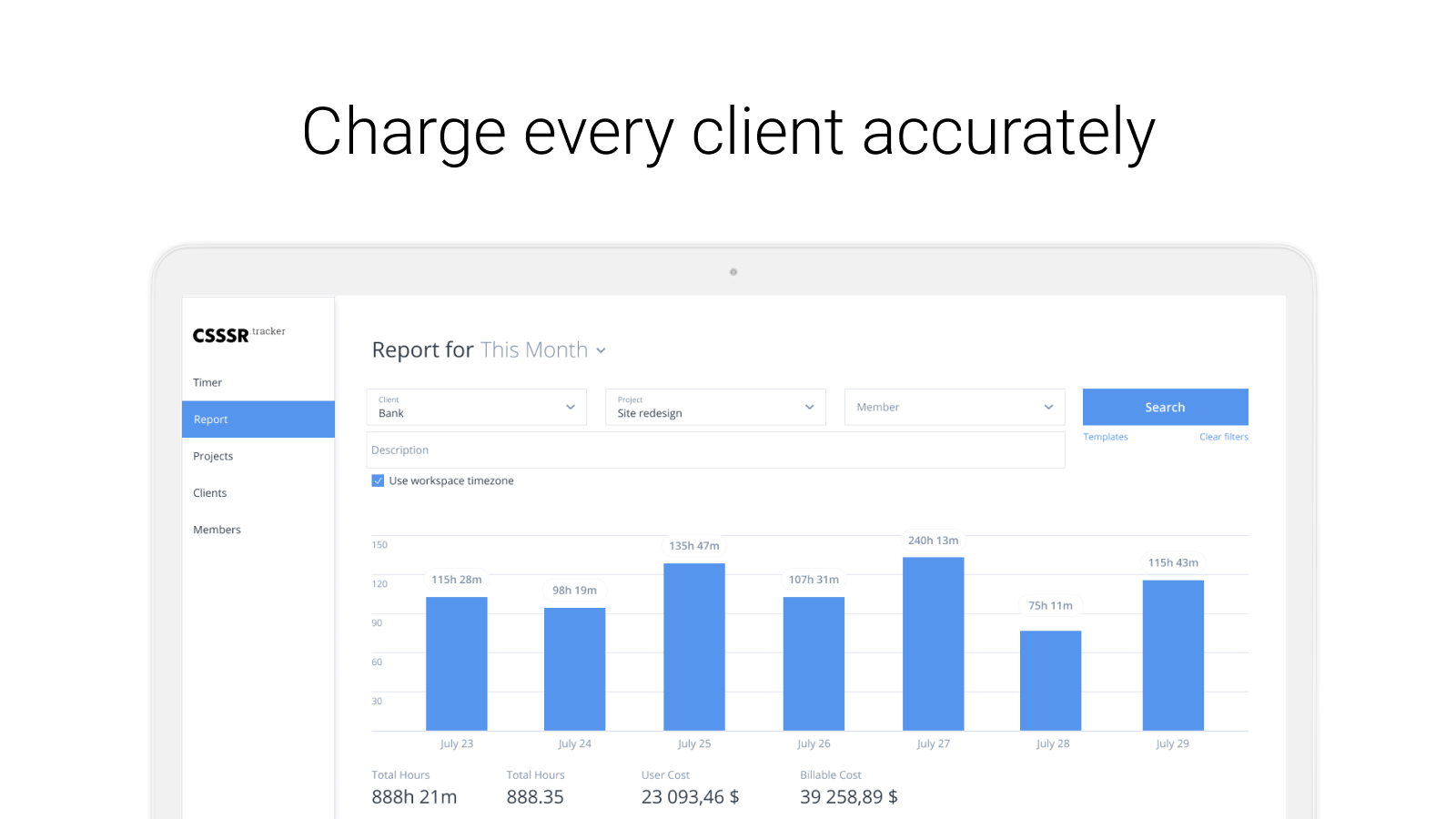1456x819 pixels.
Task: Click the tallest bar for July 27
Action: coord(934,644)
